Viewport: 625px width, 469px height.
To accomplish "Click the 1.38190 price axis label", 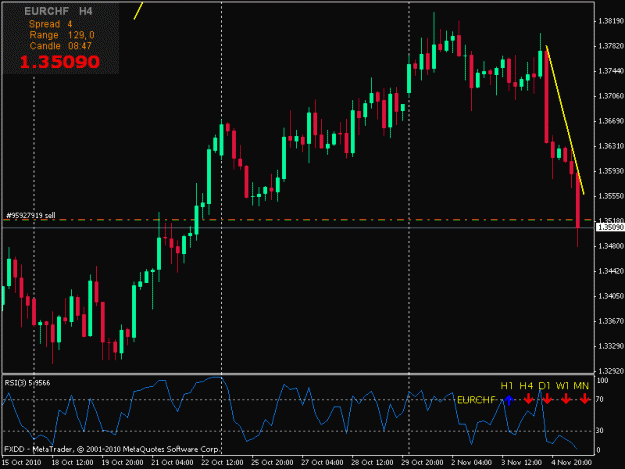I will pyautogui.click(x=611, y=21).
